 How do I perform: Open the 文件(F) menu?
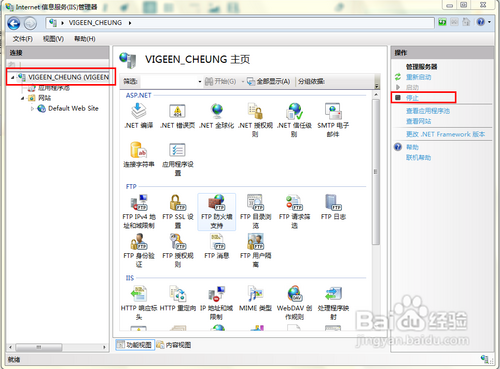23,39
